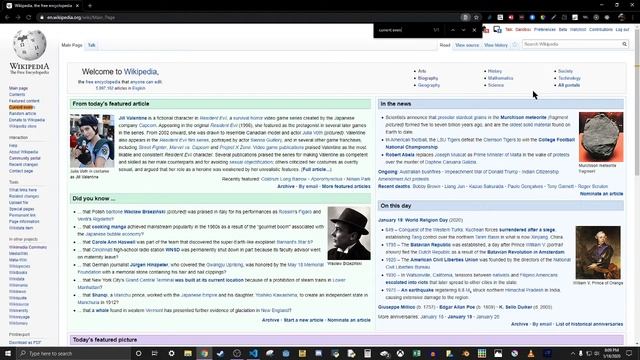Open Settings gear on taskbar
Viewport: 640px width, 360px height.
pos(171,353)
